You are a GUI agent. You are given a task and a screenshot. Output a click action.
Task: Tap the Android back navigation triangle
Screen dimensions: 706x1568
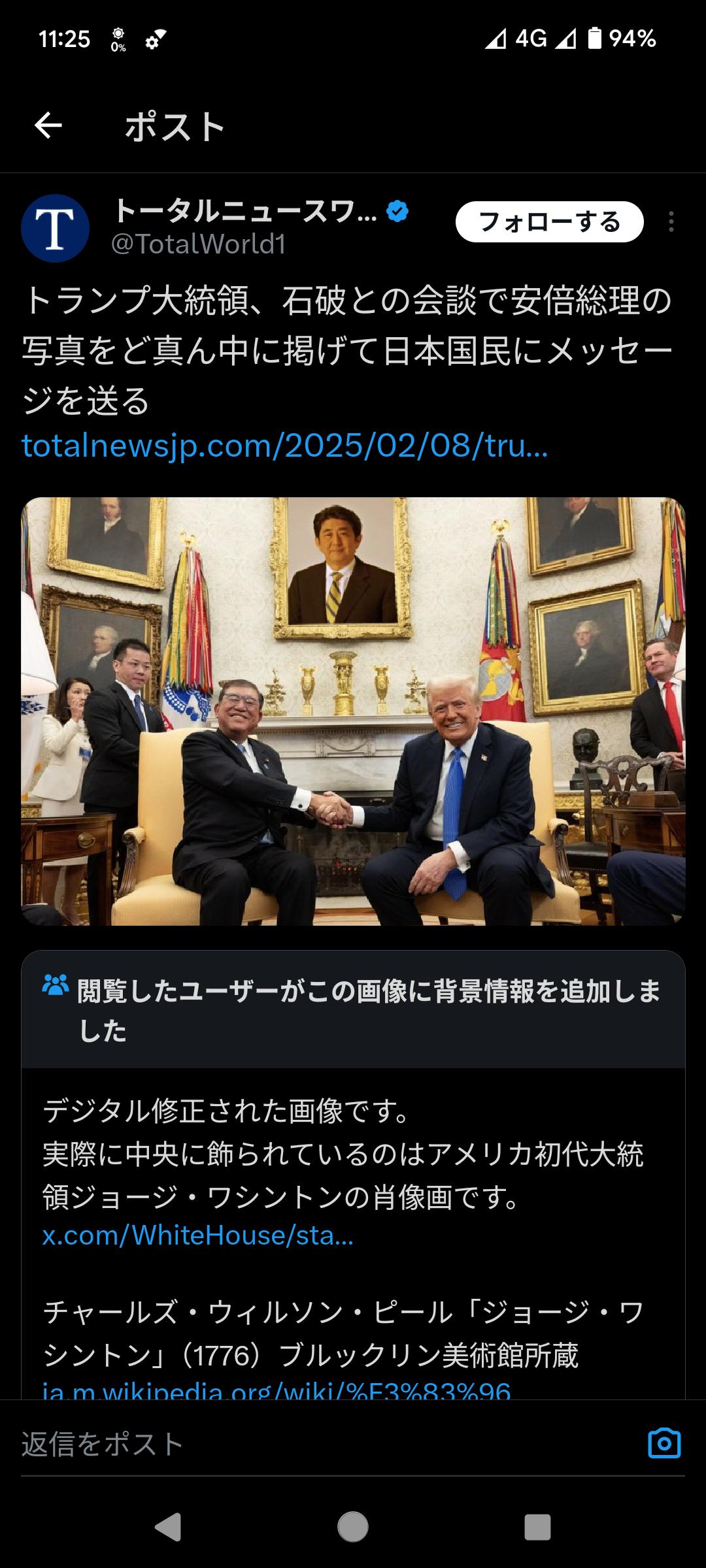[168, 1527]
